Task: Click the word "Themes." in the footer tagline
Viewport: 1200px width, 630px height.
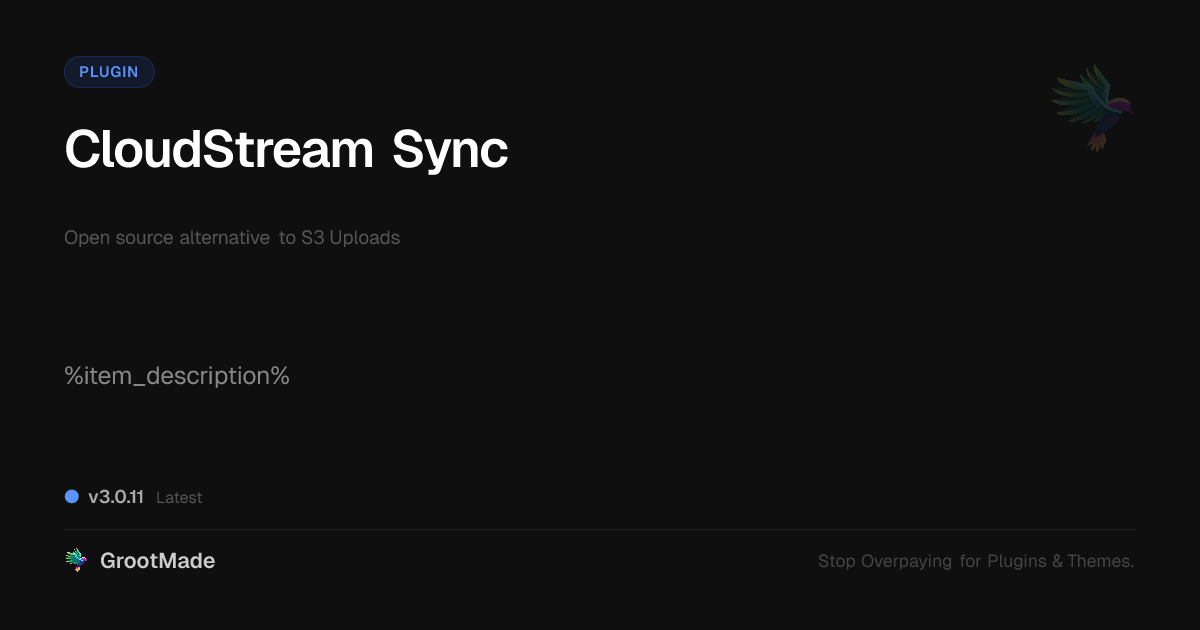Action: tap(1100, 562)
